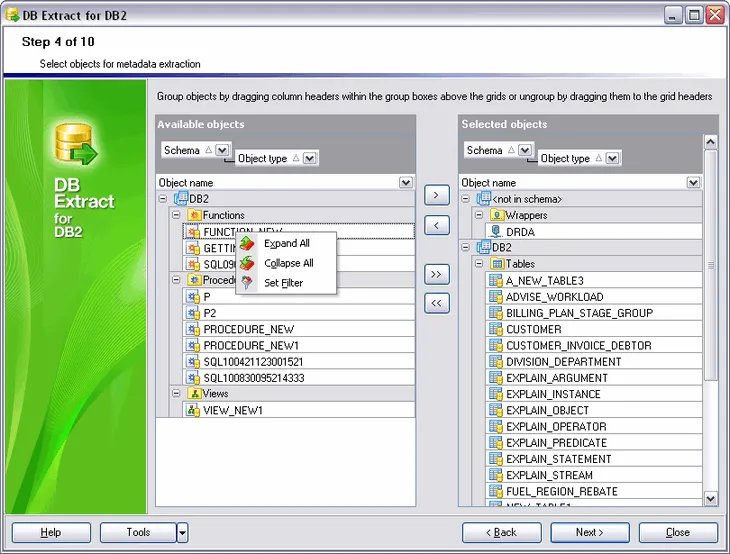Select the SQL100421123001521 procedure row
The height and width of the screenshot is (554, 730).
[x=298, y=362]
